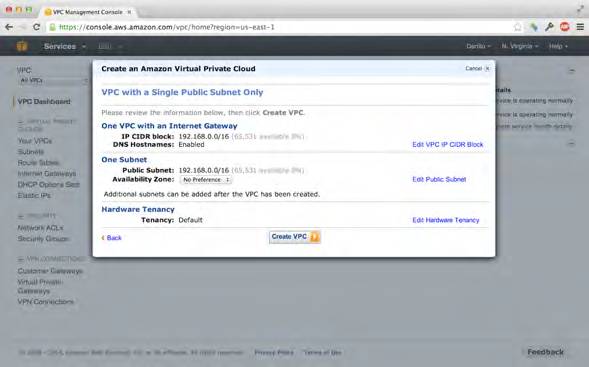Open the Edit menu in AWS navbar
This screenshot has width=589, height=367.
point(110,47)
